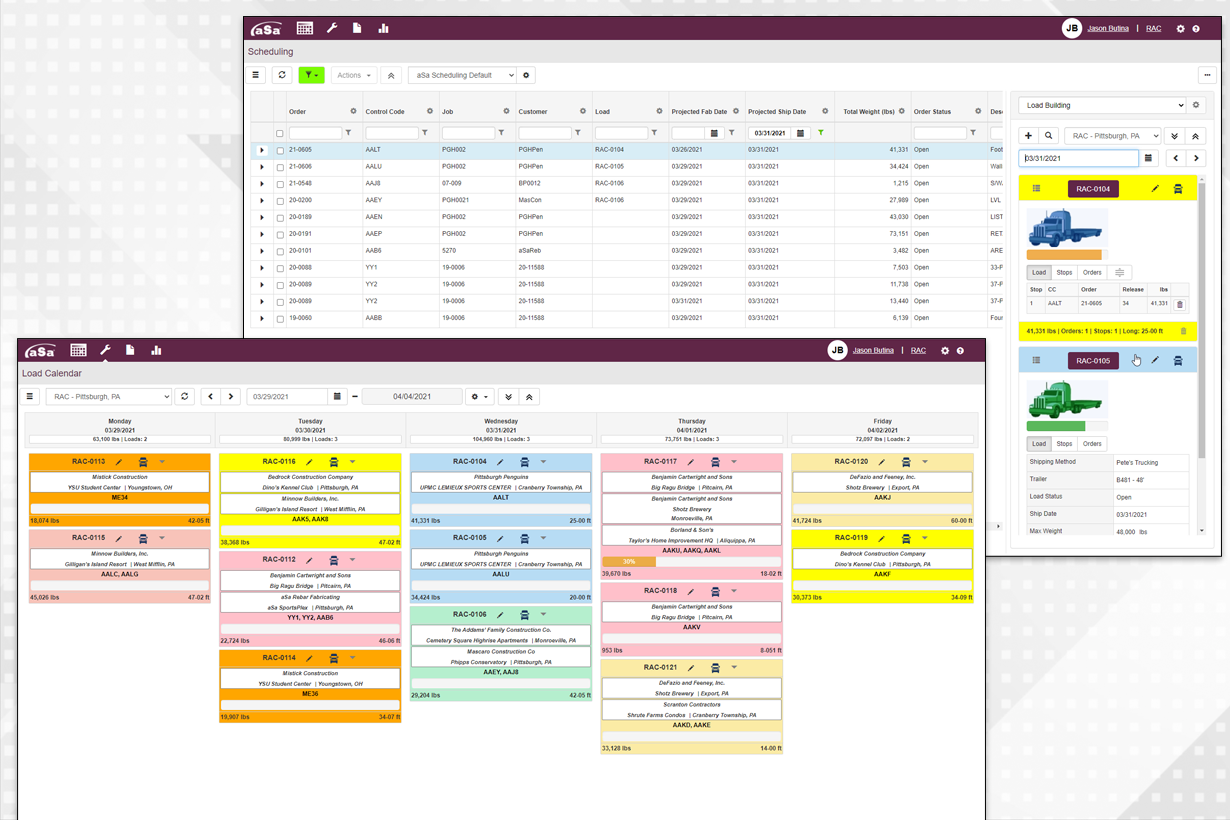Image resolution: width=1230 pixels, height=820 pixels.
Task: Select the Orders tab under RAC-0105
Action: tap(1092, 444)
